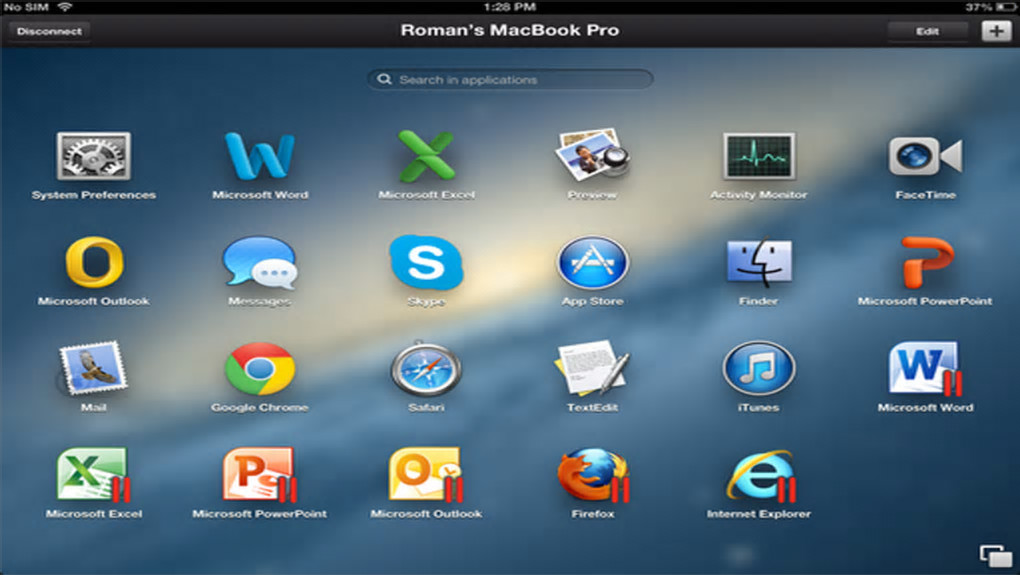Open Skype app icon

(426, 262)
